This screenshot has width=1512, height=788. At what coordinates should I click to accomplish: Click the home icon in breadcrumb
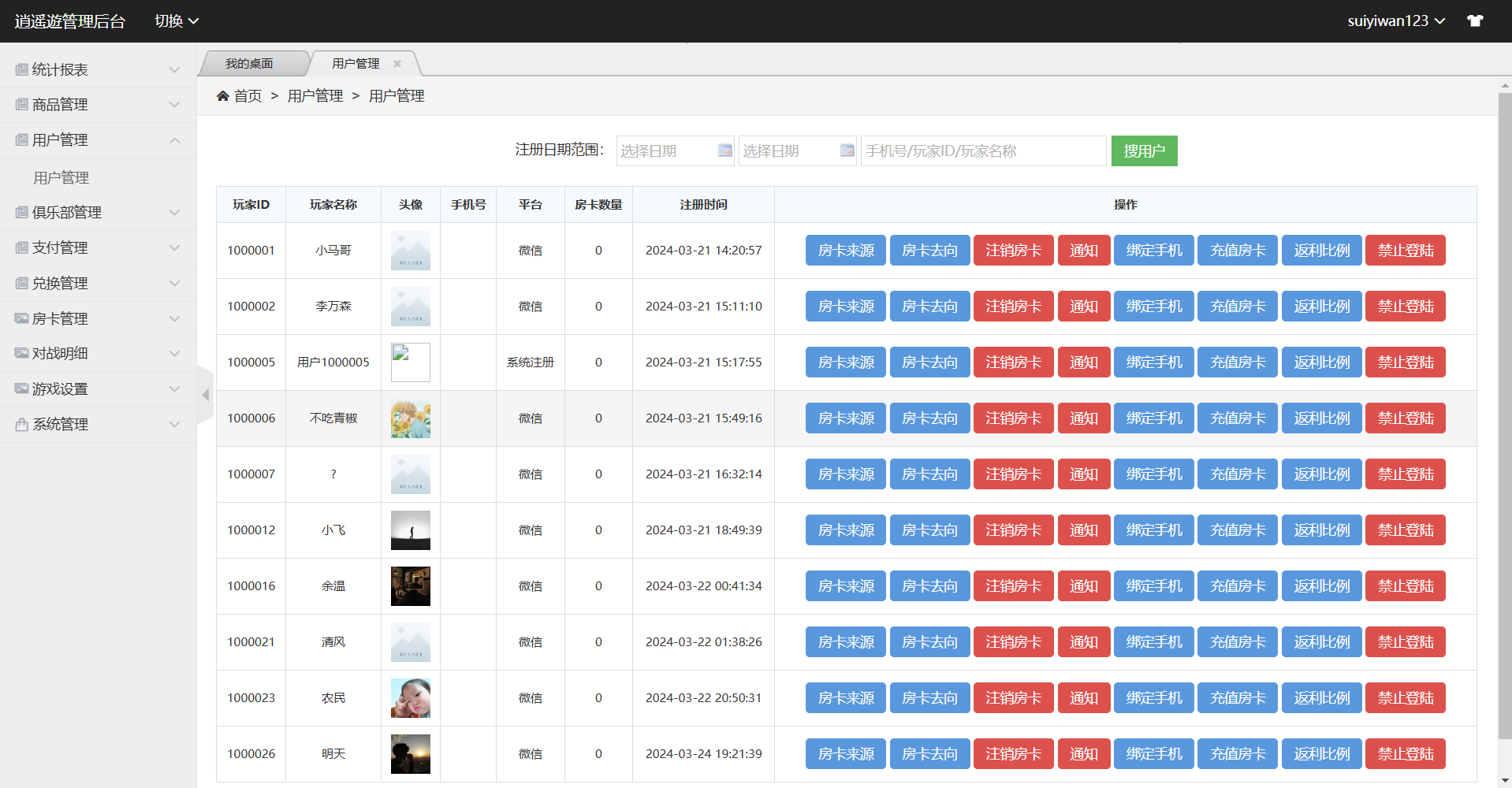(223, 96)
